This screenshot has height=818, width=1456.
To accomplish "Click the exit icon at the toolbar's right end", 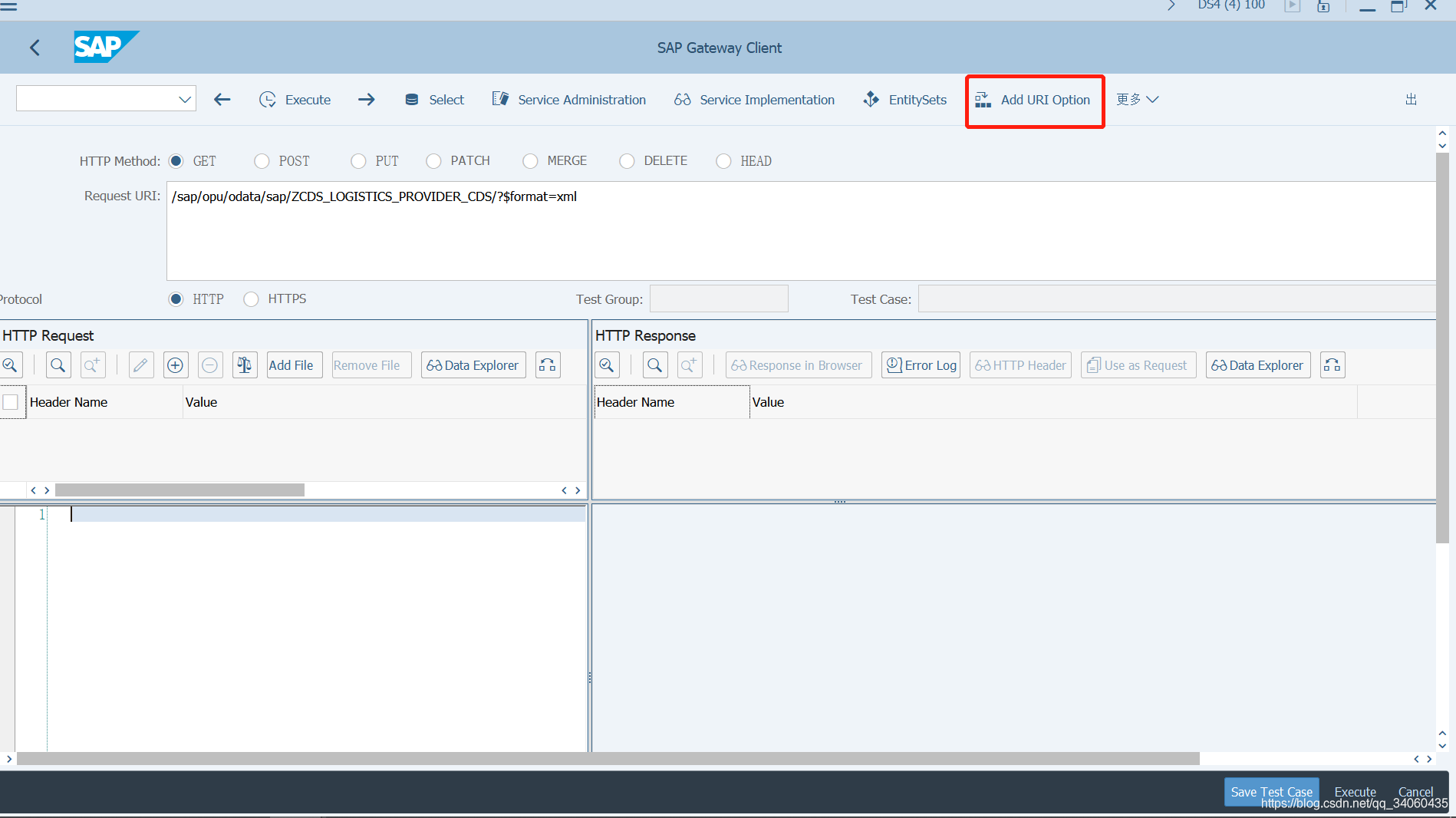I will 1411,100.
